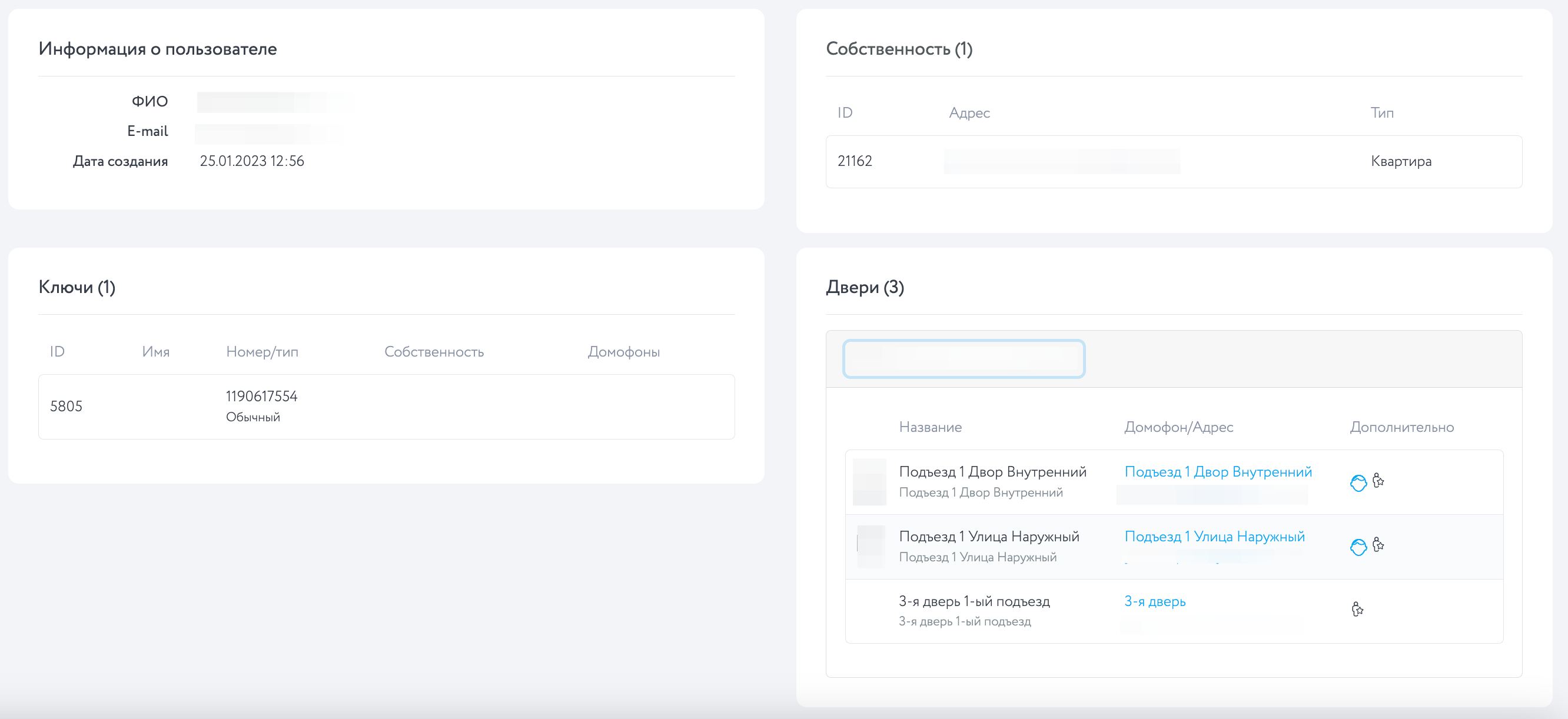1568x719 pixels.
Task: Click face recognition icon for Подъезд 1 Двор Внутренний
Action: pos(1358,483)
